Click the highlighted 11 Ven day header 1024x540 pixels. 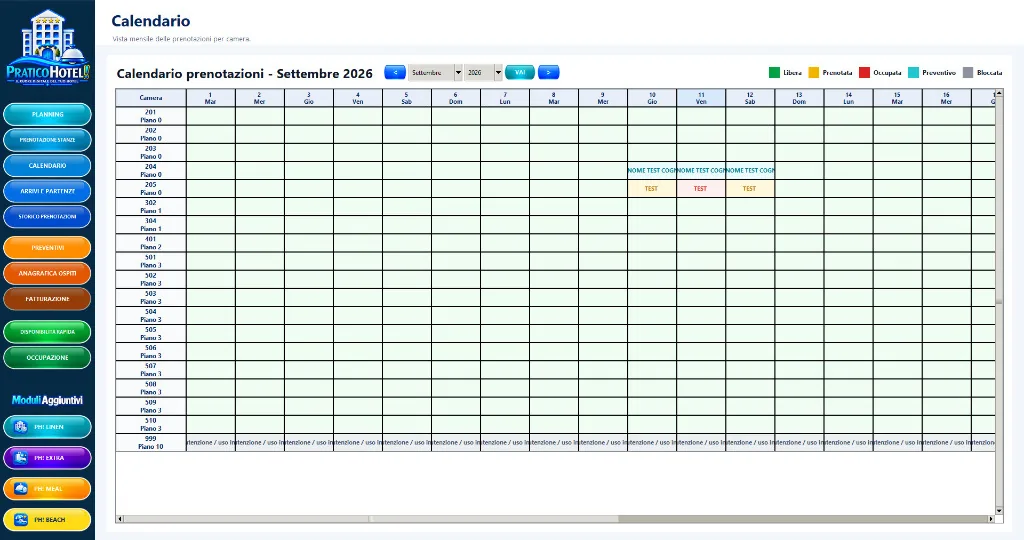(701, 98)
